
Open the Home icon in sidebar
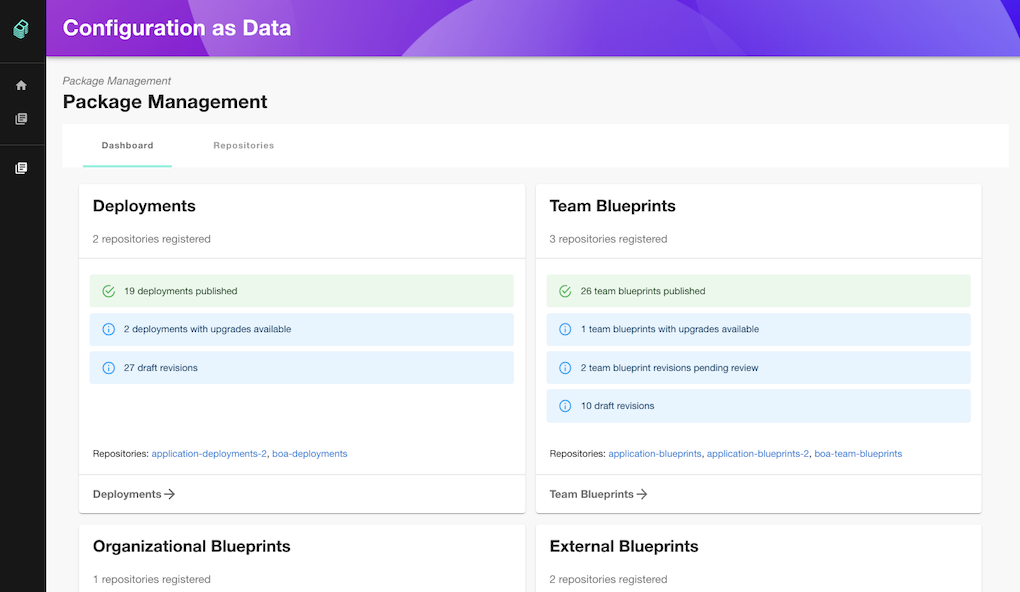pos(21,85)
